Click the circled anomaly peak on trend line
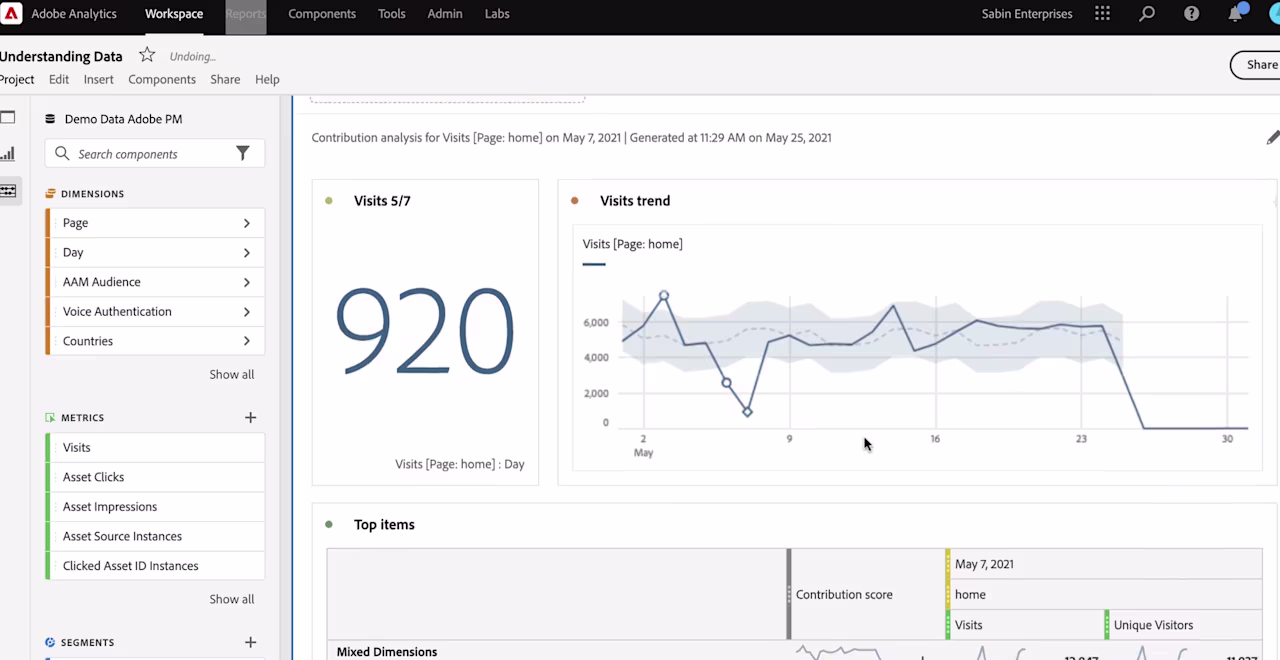The image size is (1280, 660). [x=664, y=296]
